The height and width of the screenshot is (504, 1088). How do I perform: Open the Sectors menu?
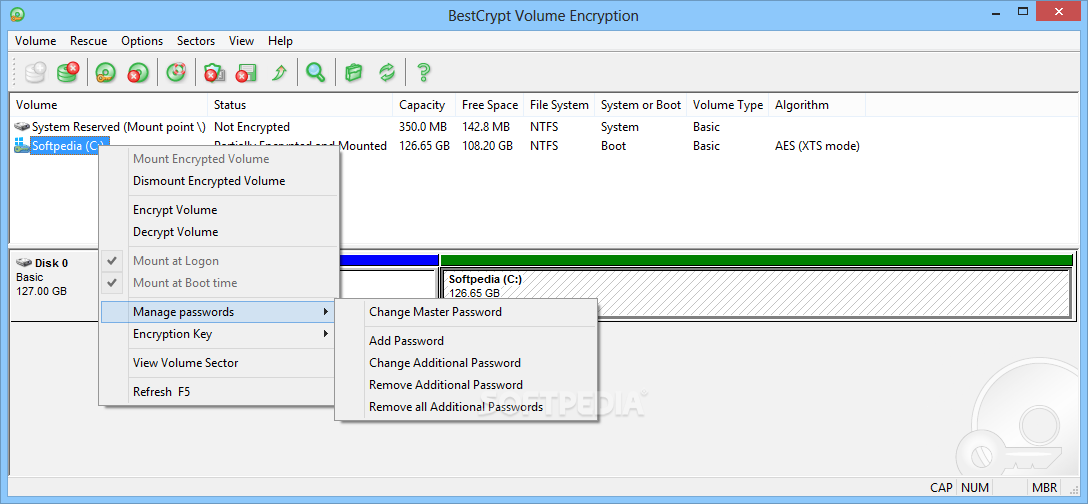point(196,41)
